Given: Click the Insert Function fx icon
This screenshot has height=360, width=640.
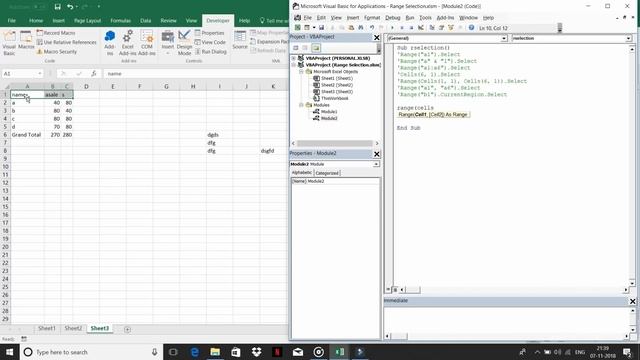Looking at the screenshot, I should point(93,73).
